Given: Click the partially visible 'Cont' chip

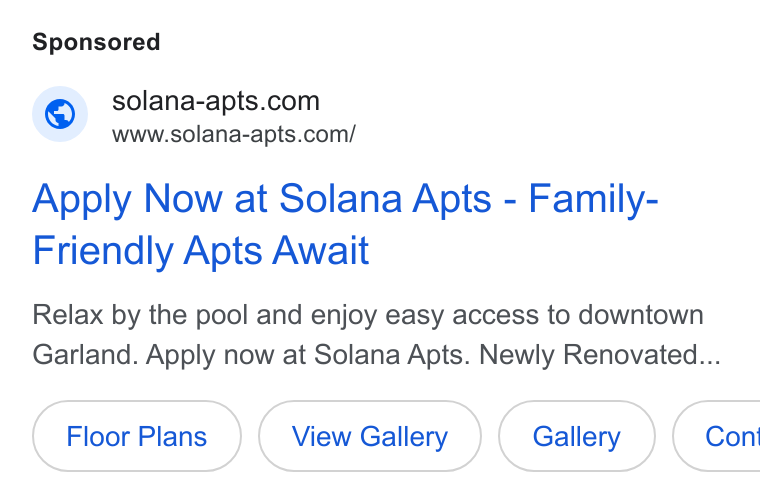Looking at the screenshot, I should pos(716,436).
